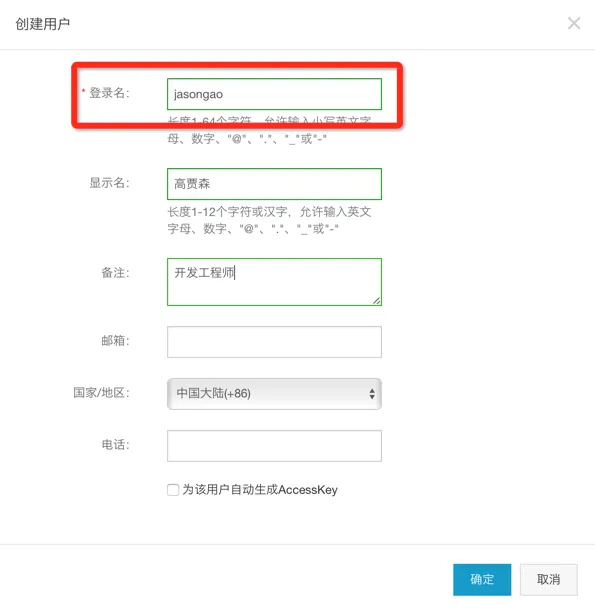The image size is (595, 616).
Task: Click the 电话: field label
Action: pos(115,445)
